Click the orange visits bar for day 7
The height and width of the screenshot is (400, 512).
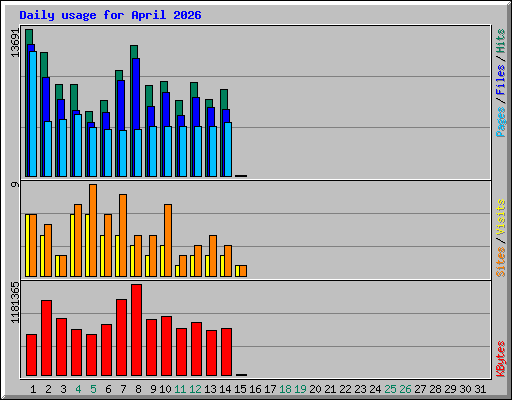(x=123, y=235)
